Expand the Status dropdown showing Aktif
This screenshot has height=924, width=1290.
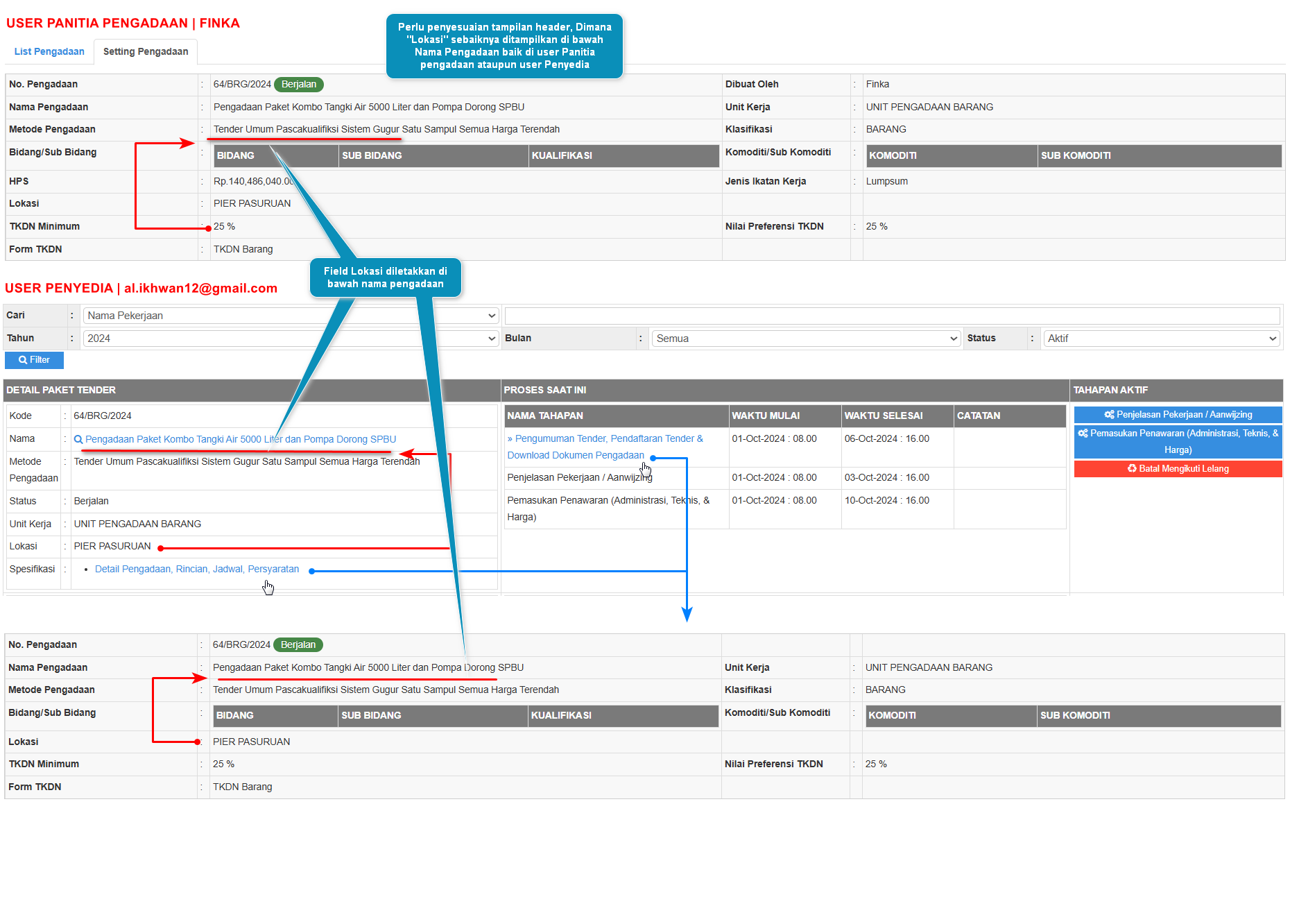pos(1161,339)
